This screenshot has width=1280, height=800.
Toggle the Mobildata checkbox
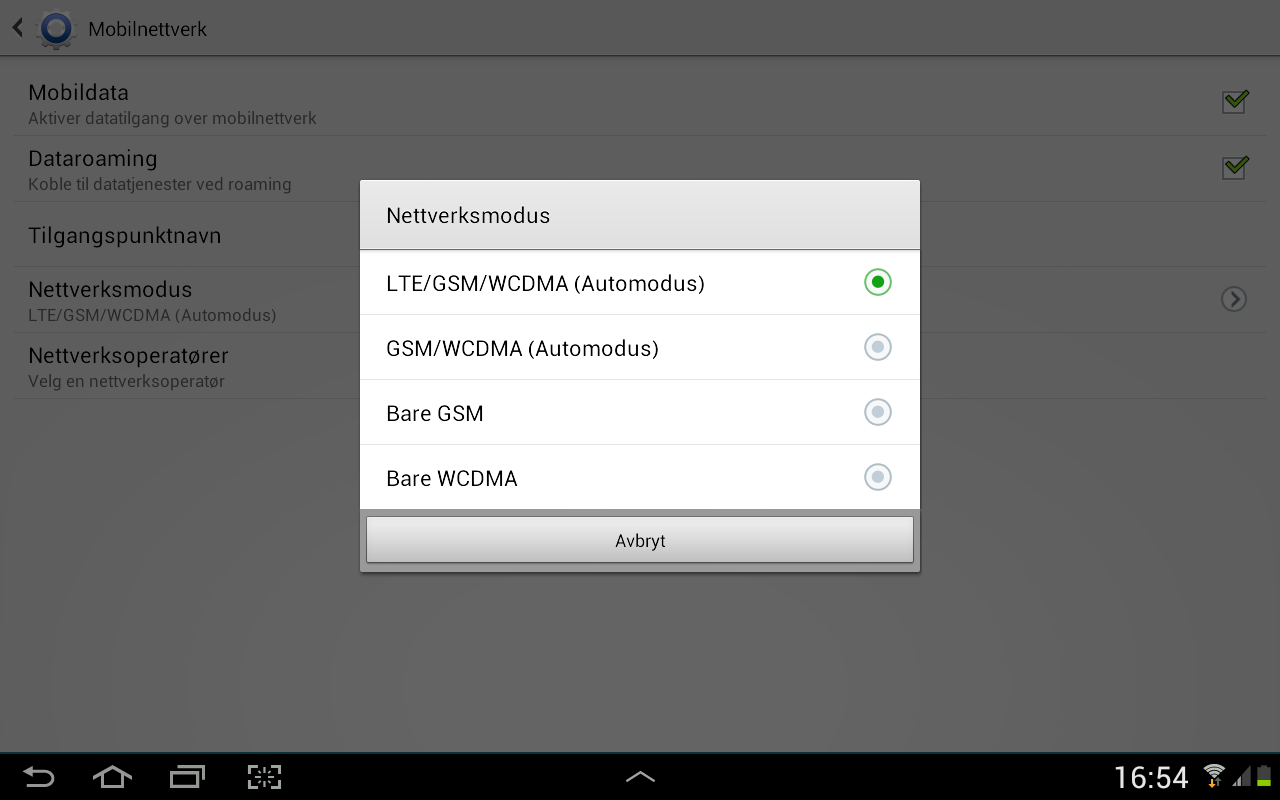(1235, 101)
